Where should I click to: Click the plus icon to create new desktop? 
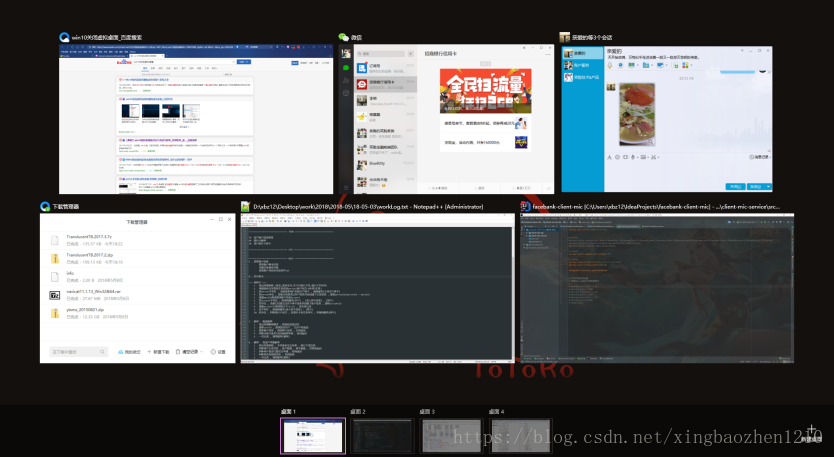[811, 430]
